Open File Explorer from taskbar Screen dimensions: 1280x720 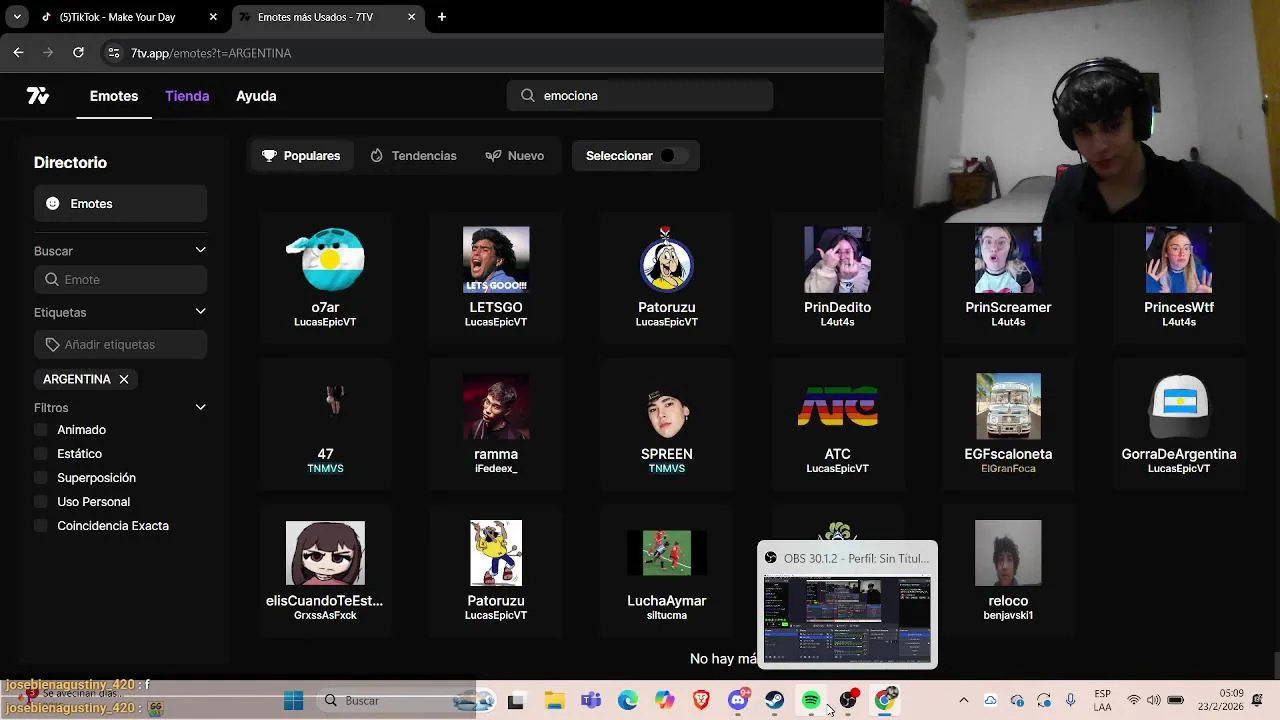pyautogui.click(x=554, y=701)
